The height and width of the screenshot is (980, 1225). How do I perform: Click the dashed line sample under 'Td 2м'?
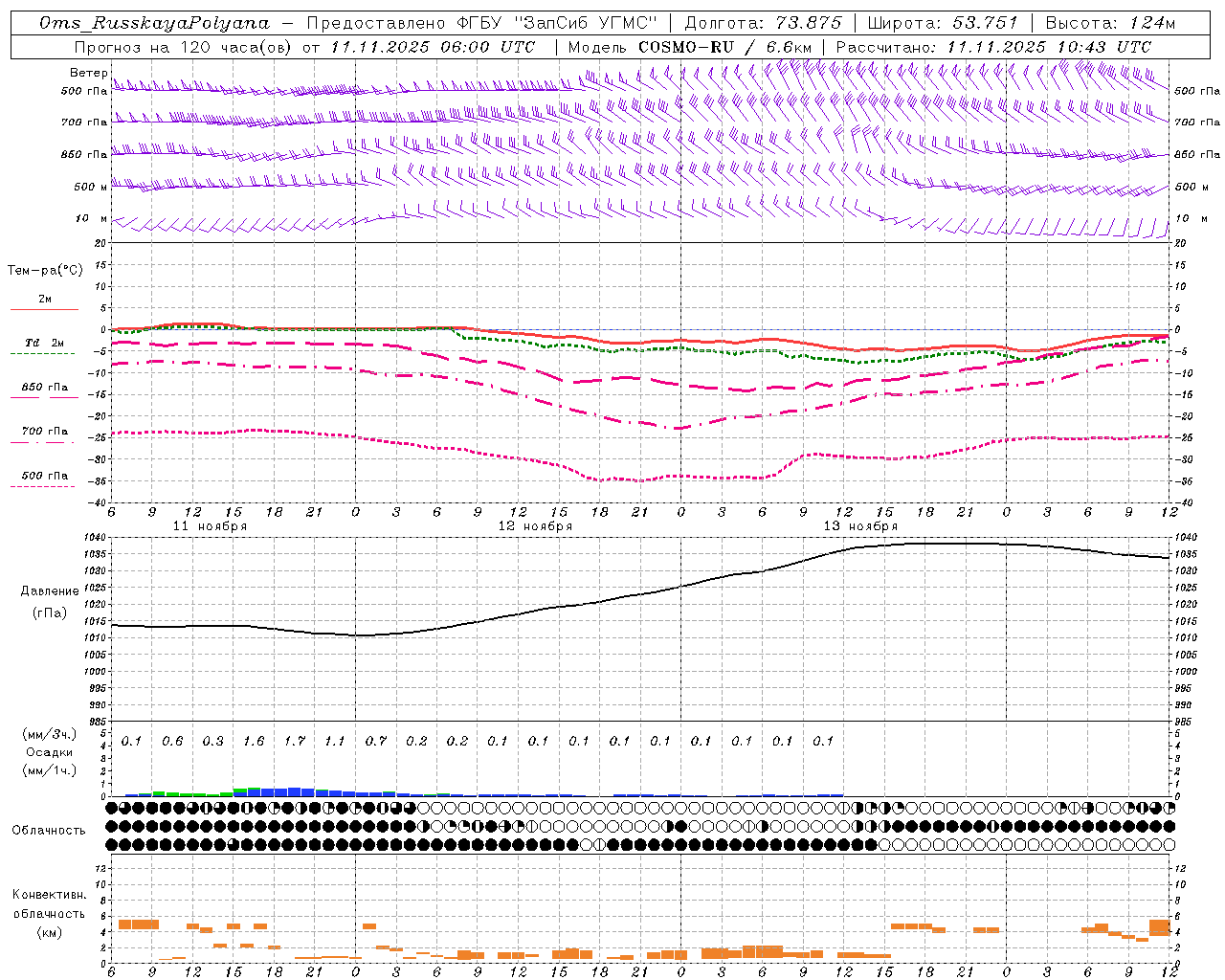click(44, 354)
